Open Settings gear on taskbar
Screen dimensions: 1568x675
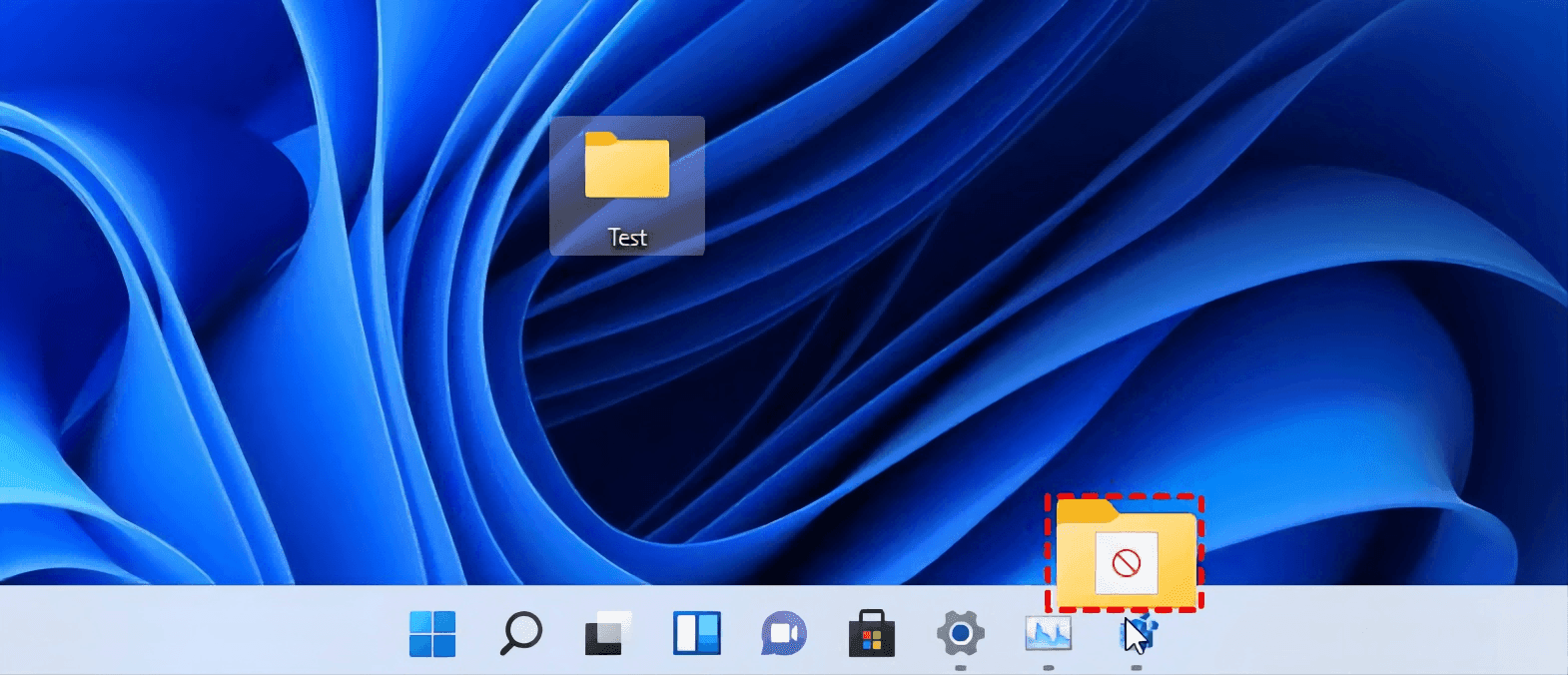pos(960,633)
